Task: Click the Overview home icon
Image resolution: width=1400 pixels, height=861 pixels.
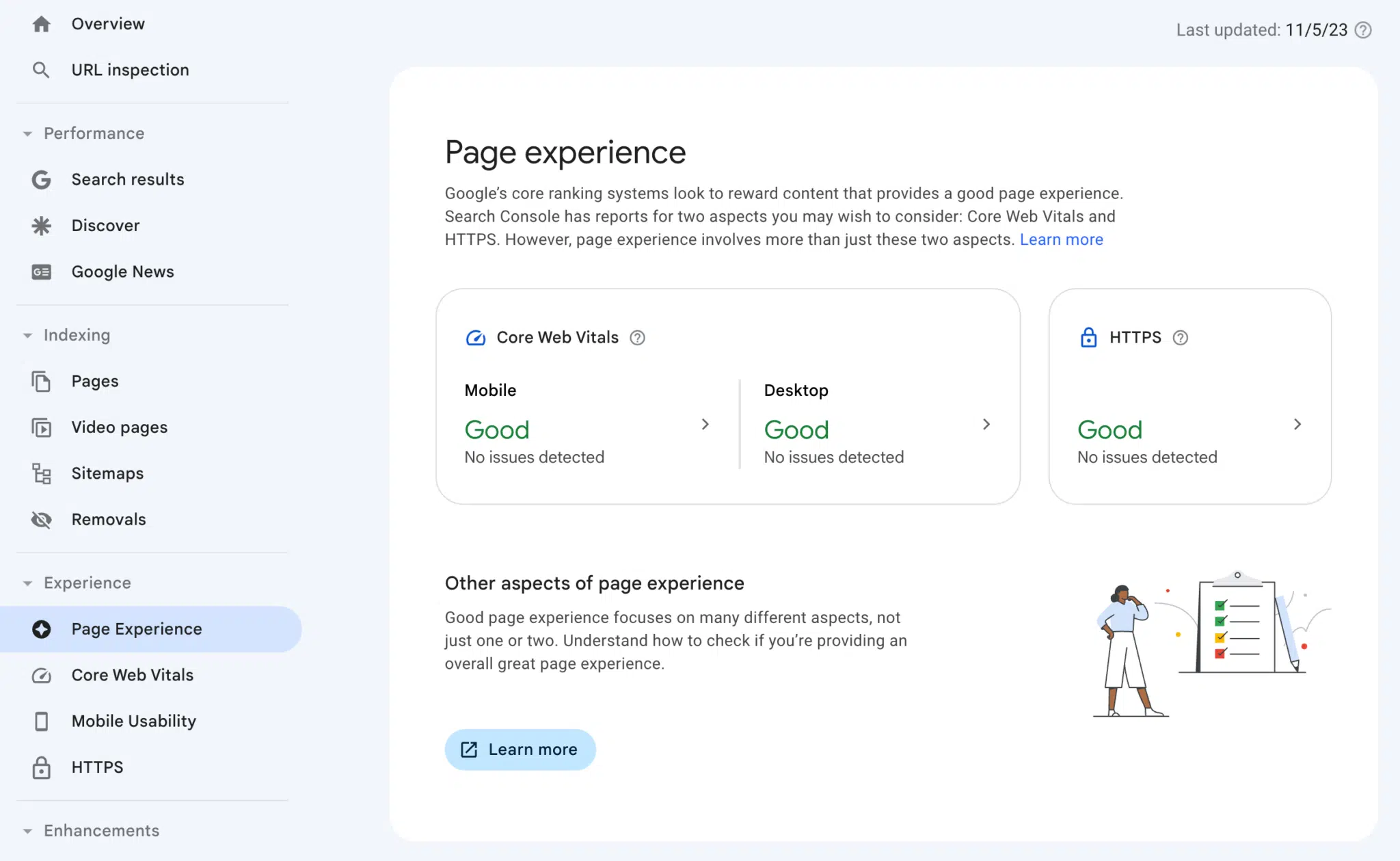Action: click(x=40, y=23)
